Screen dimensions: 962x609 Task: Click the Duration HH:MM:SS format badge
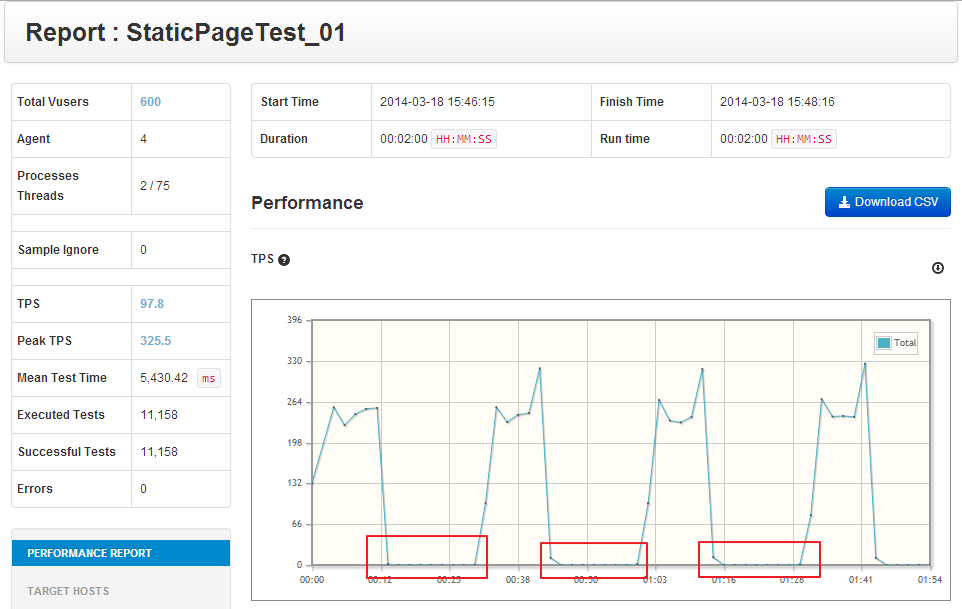(464, 139)
